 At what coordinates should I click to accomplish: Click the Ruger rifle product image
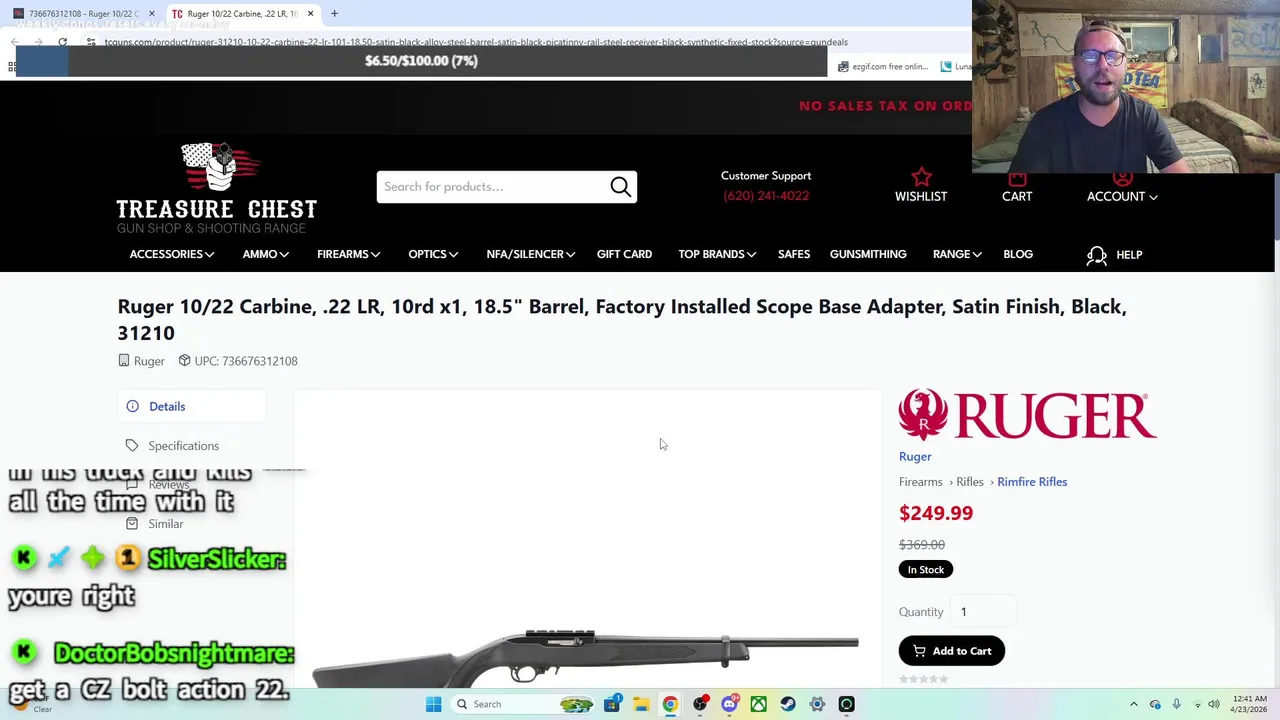[x=585, y=657]
